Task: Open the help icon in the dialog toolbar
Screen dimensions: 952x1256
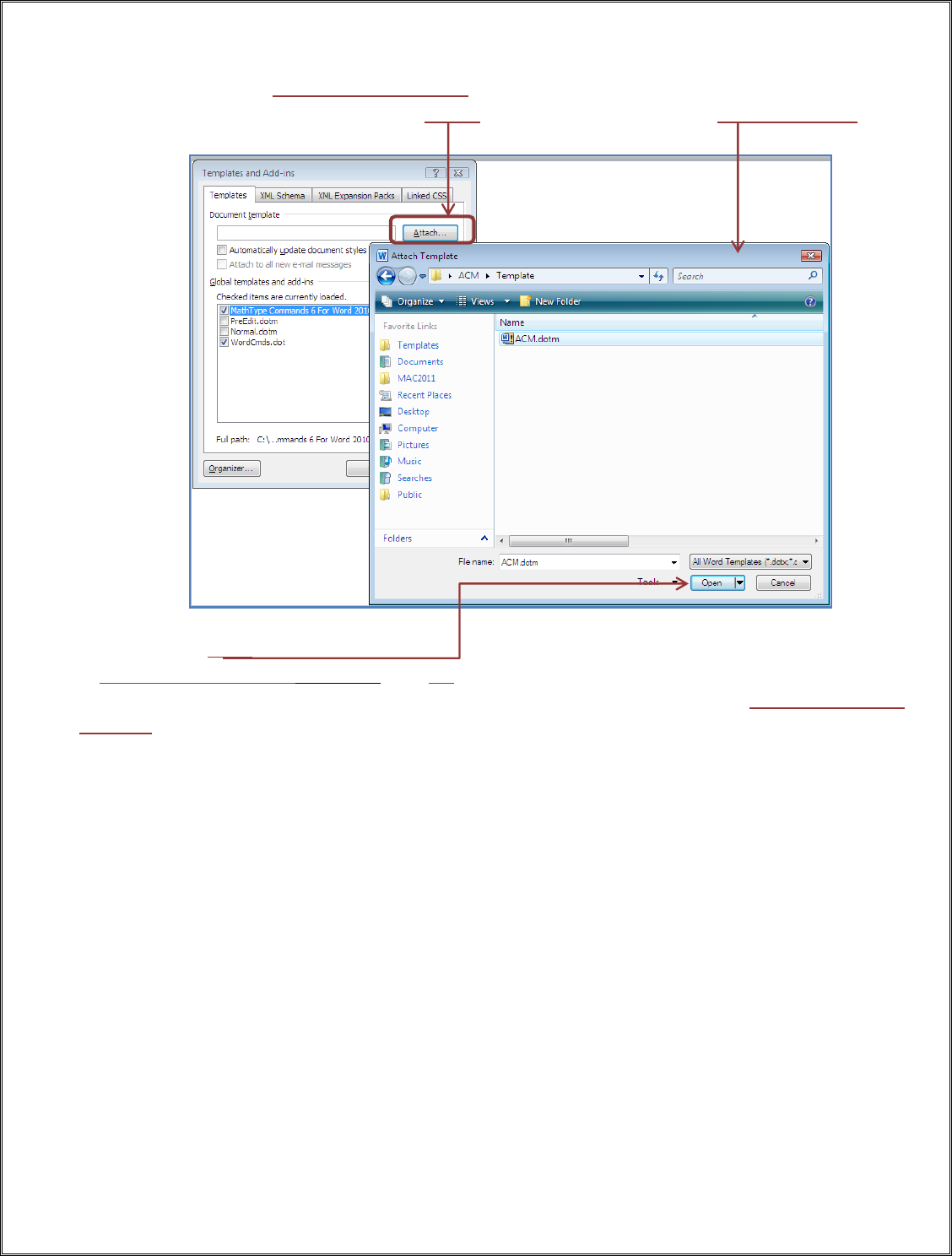Action: (x=810, y=301)
